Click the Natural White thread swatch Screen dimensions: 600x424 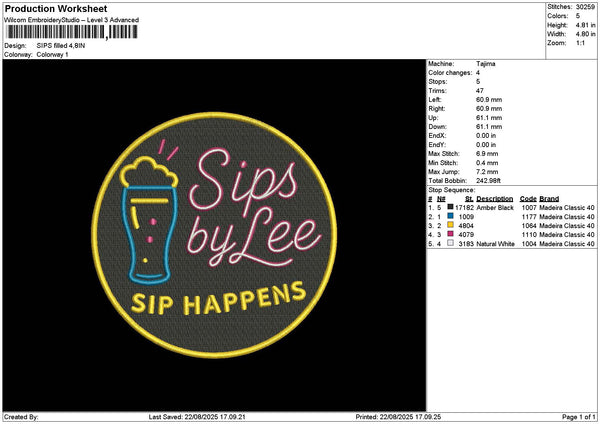[x=450, y=243]
